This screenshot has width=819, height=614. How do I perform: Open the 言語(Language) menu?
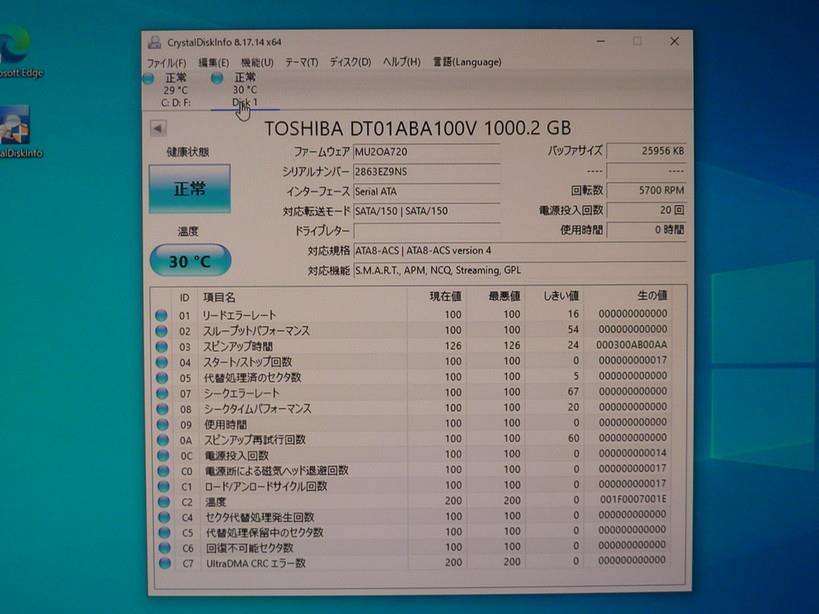tap(467, 62)
